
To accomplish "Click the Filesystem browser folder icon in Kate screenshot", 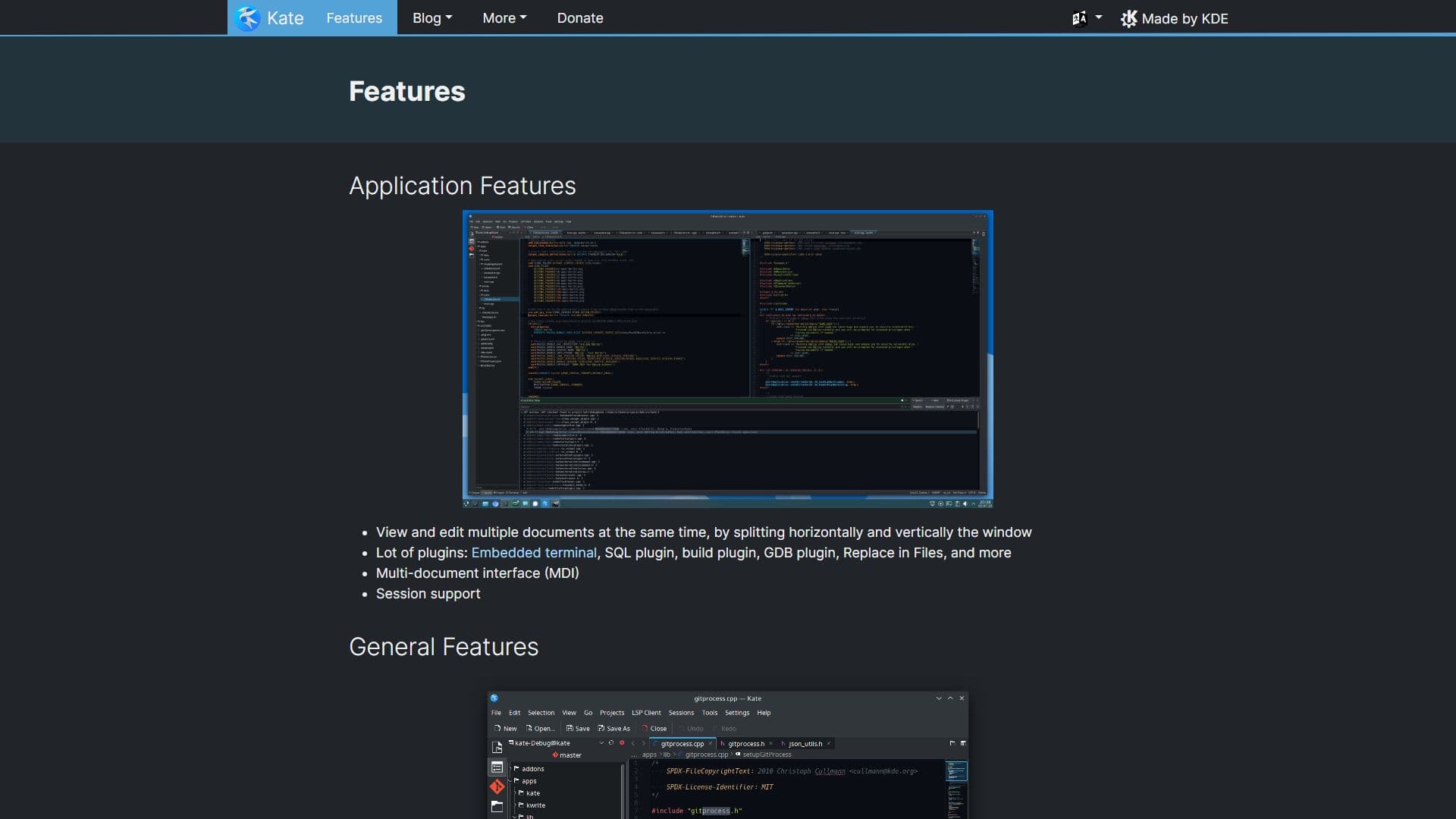I will 497,807.
